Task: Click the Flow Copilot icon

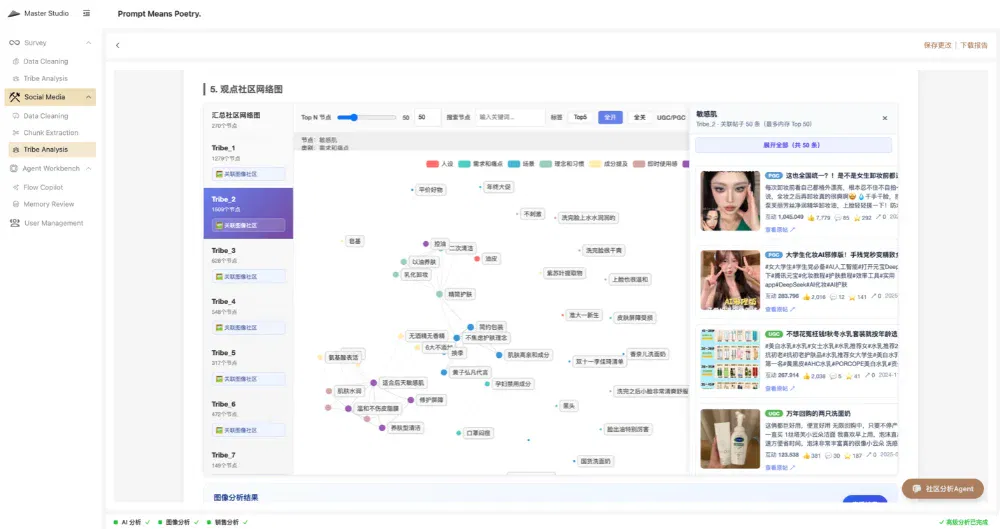Action: [x=16, y=188]
